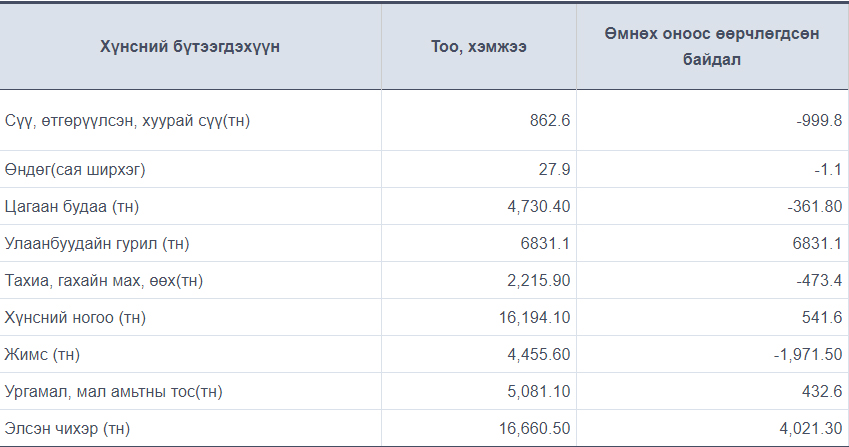Click the -999.8 change value cell
The width and height of the screenshot is (849, 447).
point(819,120)
